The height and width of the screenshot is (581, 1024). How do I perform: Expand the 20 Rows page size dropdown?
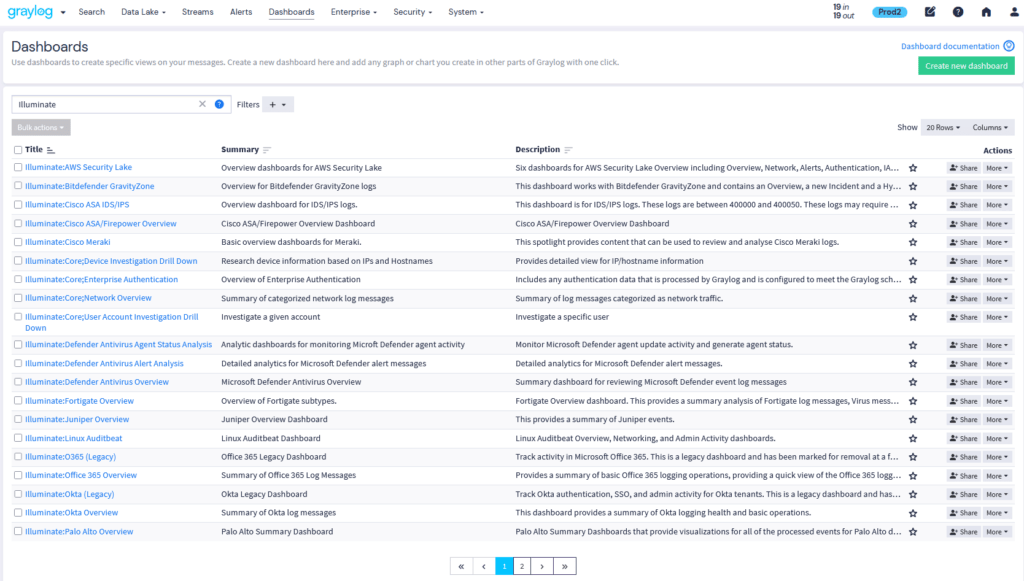point(942,128)
